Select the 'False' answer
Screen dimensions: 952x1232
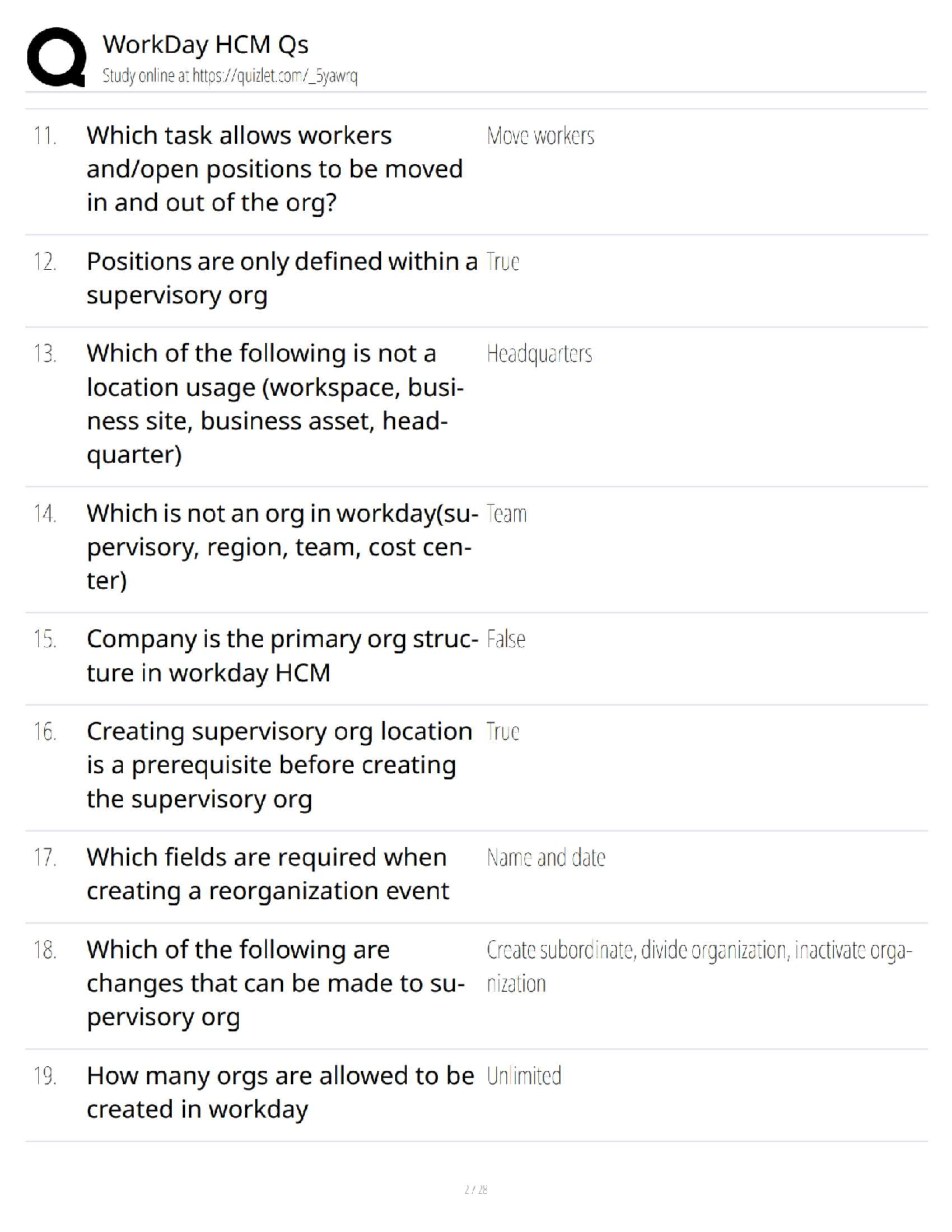click(x=506, y=639)
